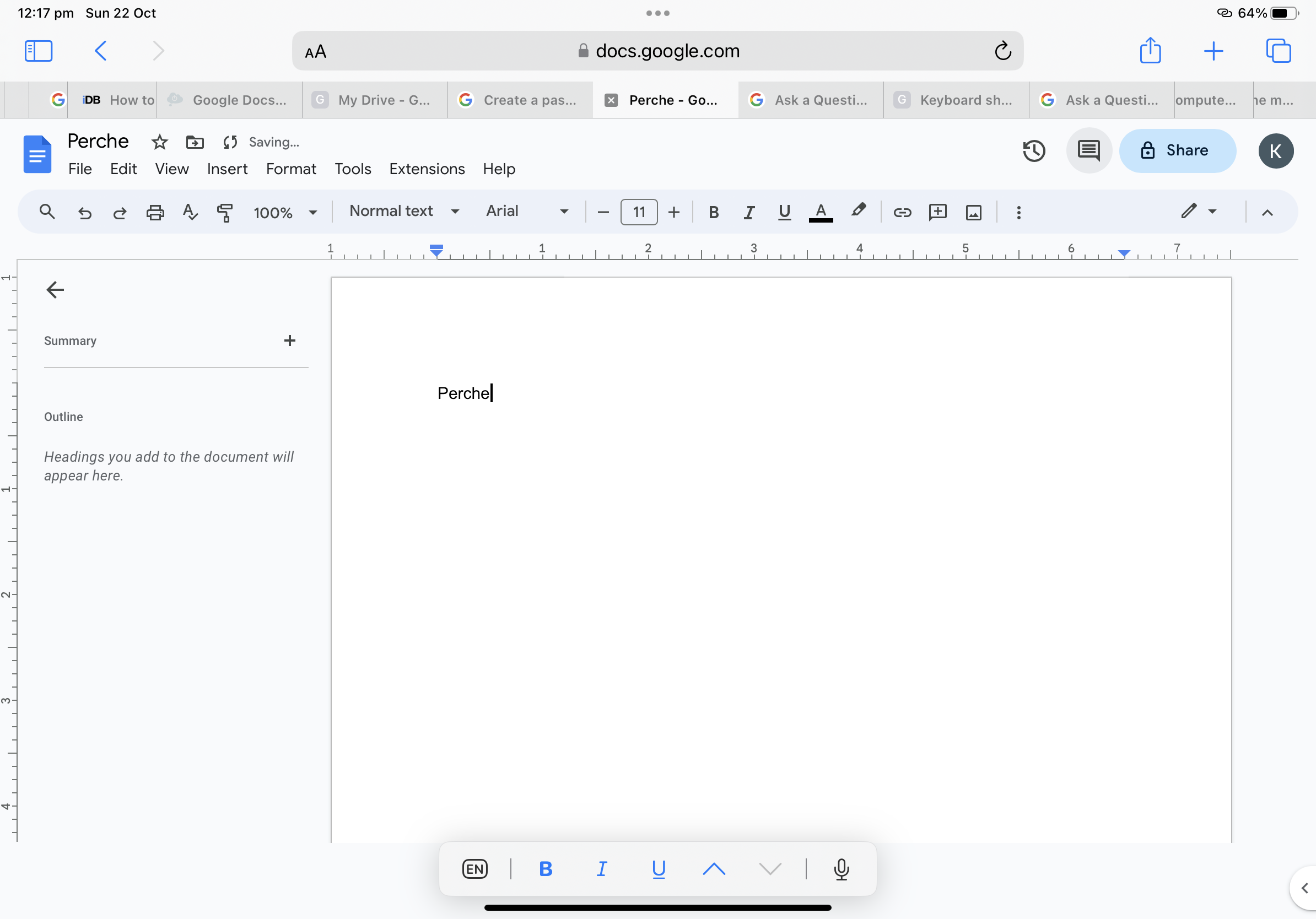Click the font size input field
The width and height of the screenshot is (1316, 919).
639,213
